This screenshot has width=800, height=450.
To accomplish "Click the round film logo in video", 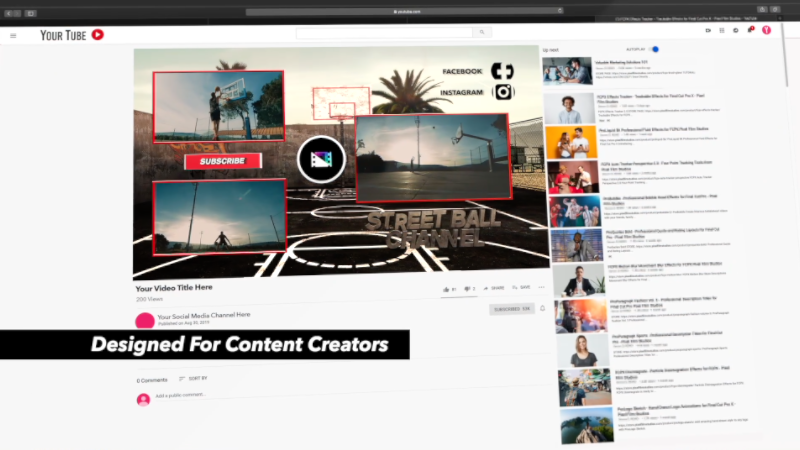I will pos(321,160).
